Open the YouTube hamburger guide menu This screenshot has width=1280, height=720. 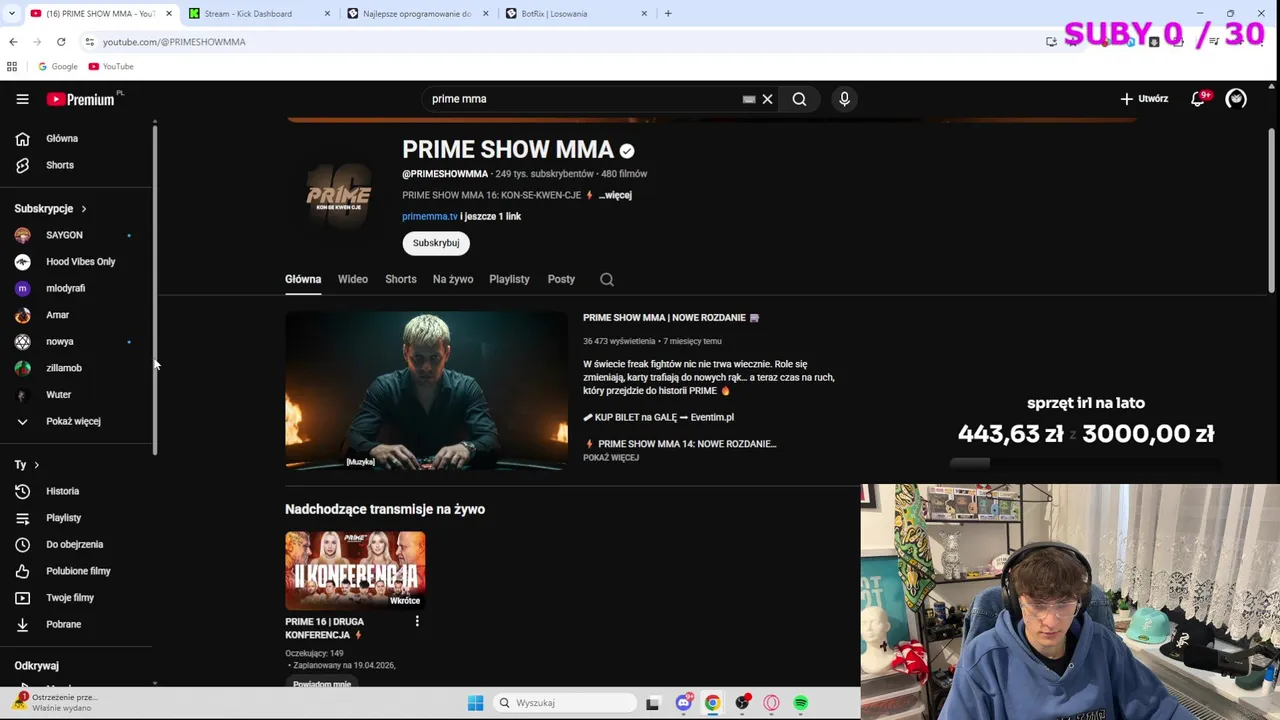pyautogui.click(x=22, y=99)
